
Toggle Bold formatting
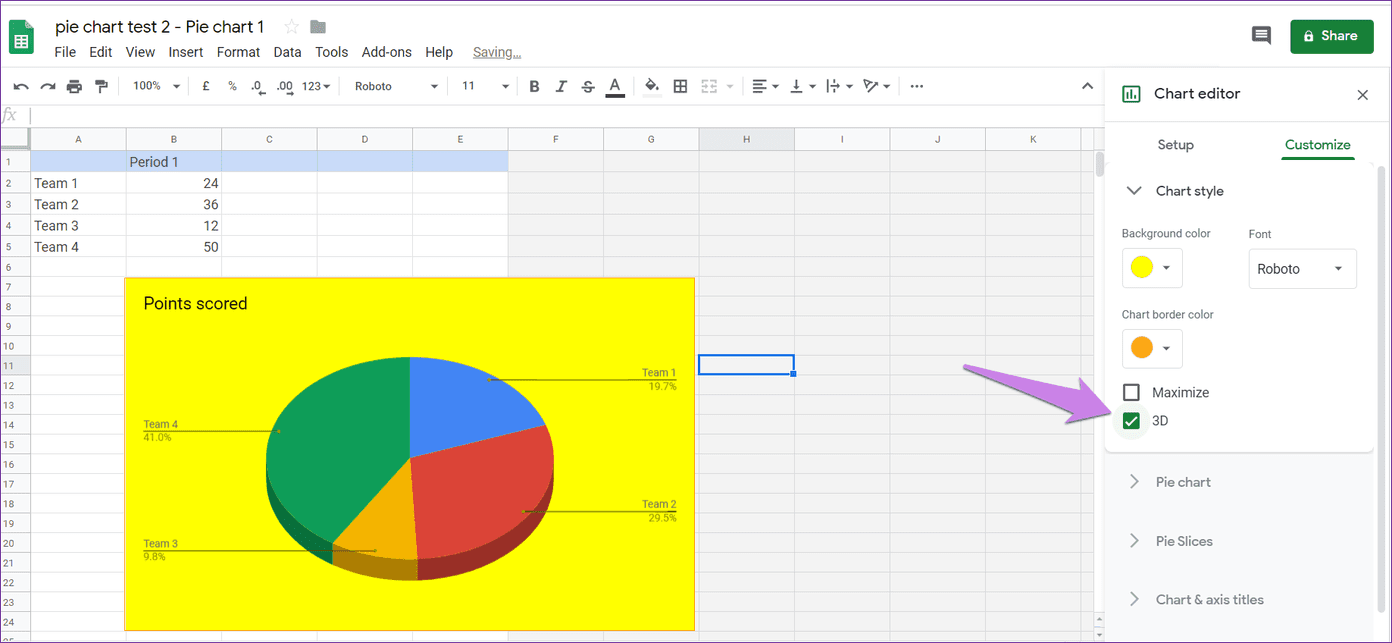point(534,87)
